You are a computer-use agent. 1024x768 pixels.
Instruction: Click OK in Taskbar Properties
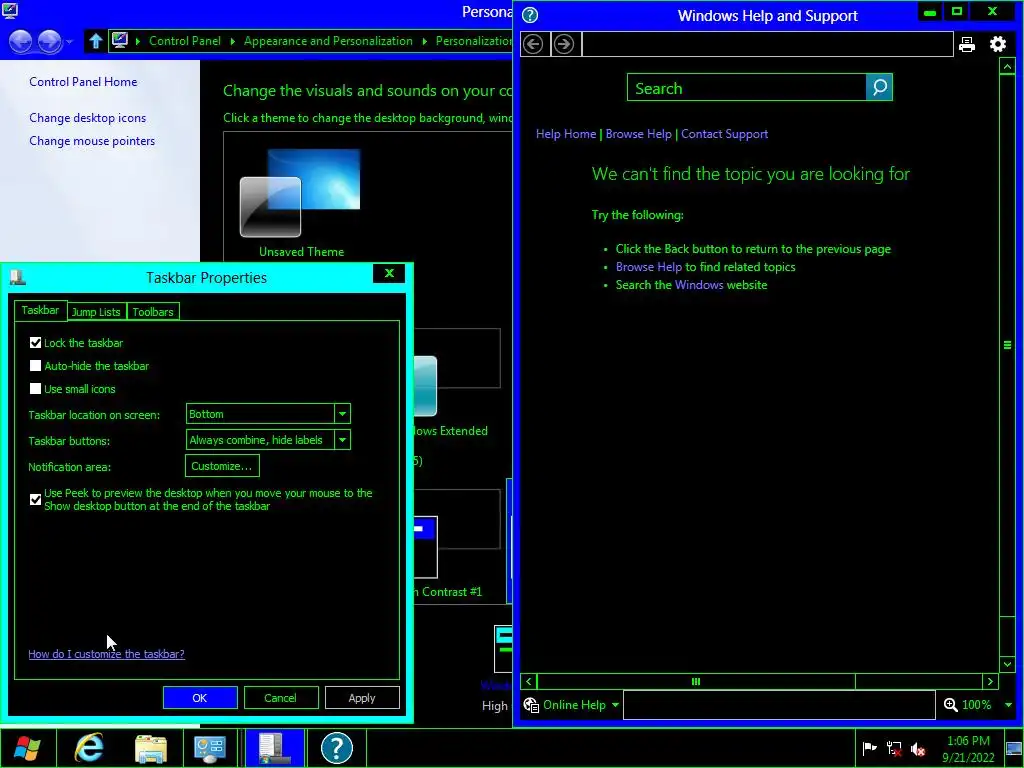point(200,697)
